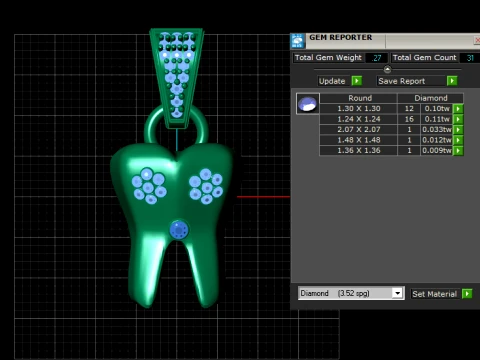This screenshot has width=480, height=360.
Task: Click green arrow on 1.24 X 1.24 row
Action: 458,119
